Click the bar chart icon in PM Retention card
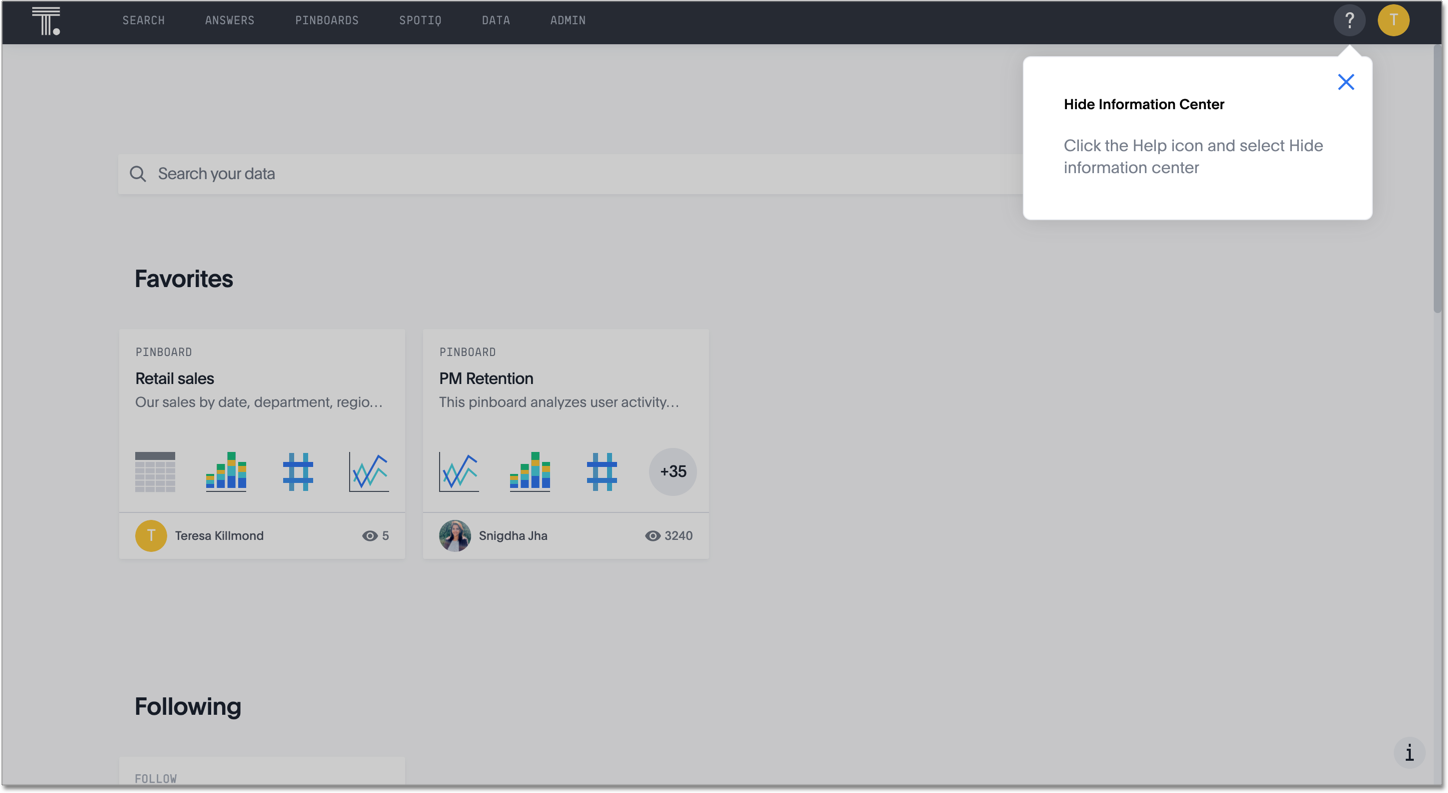Screen dimensions: 1448x793 530,472
